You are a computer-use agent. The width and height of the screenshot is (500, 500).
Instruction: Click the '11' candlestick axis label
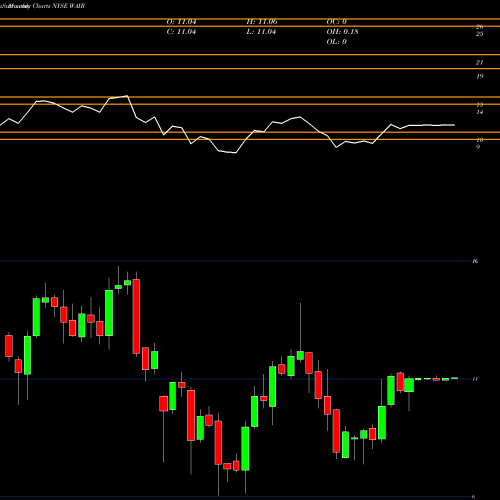click(475, 379)
